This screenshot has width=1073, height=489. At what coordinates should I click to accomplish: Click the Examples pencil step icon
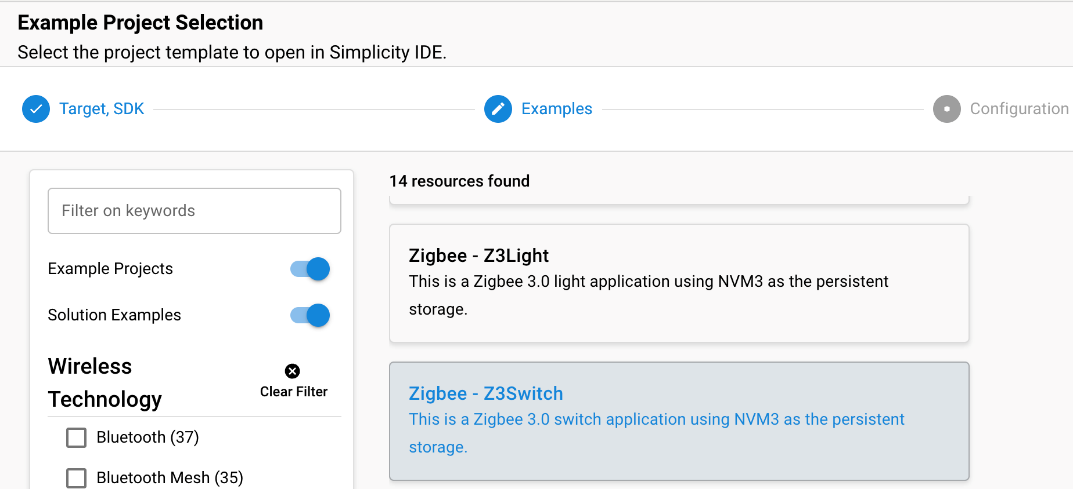(498, 109)
